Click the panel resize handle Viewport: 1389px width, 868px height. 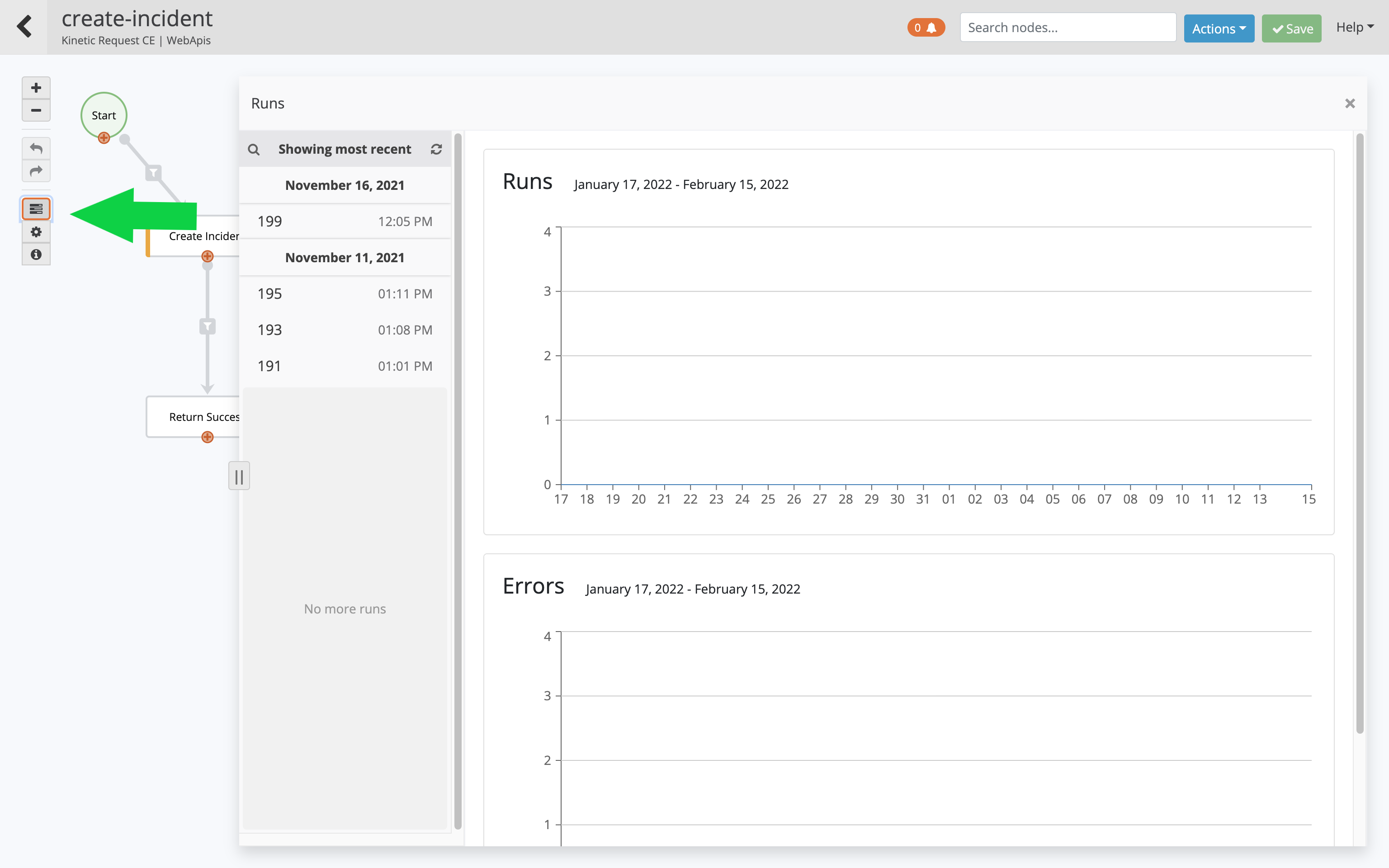[x=239, y=476]
